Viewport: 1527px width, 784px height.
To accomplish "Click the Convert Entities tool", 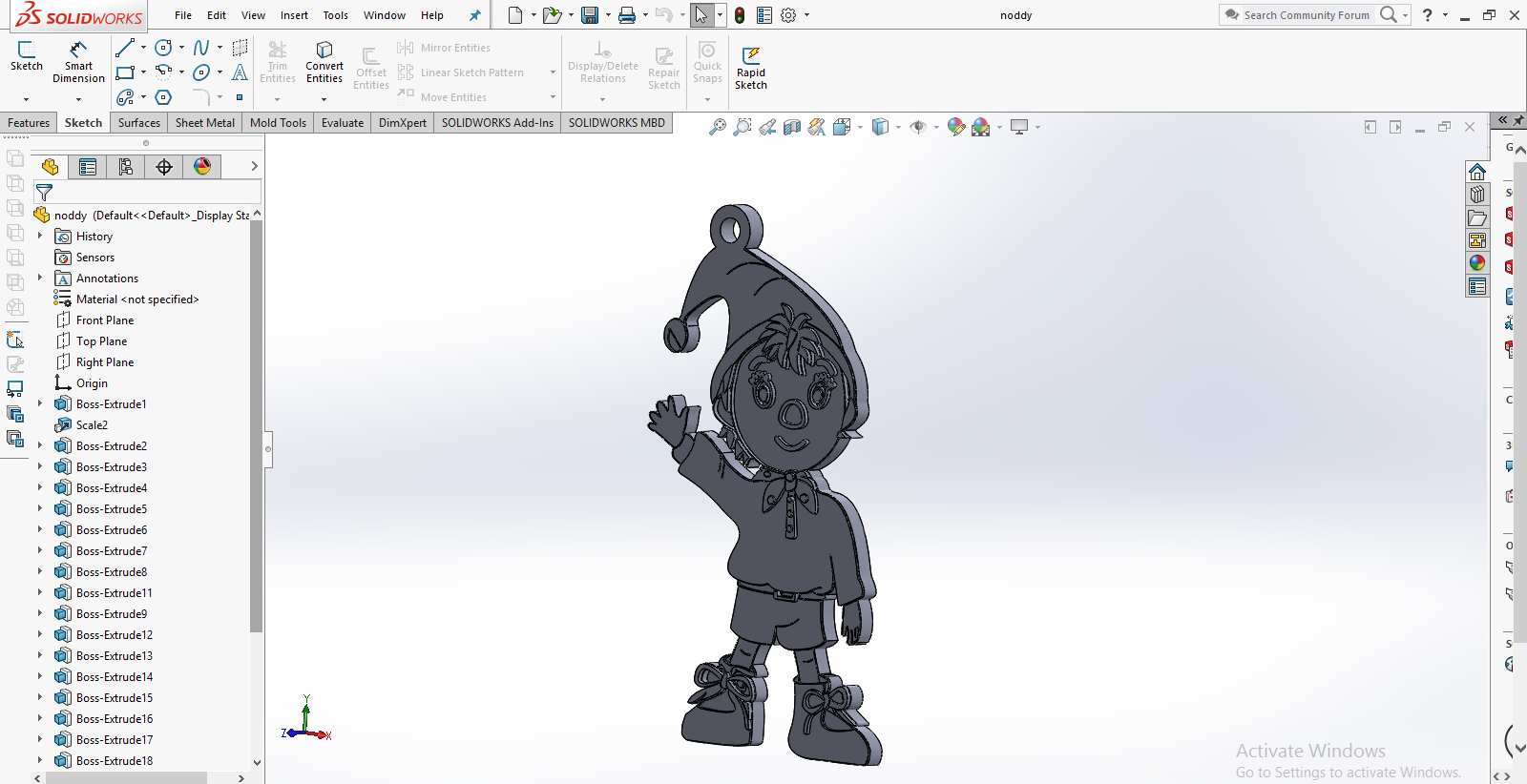I will [324, 62].
